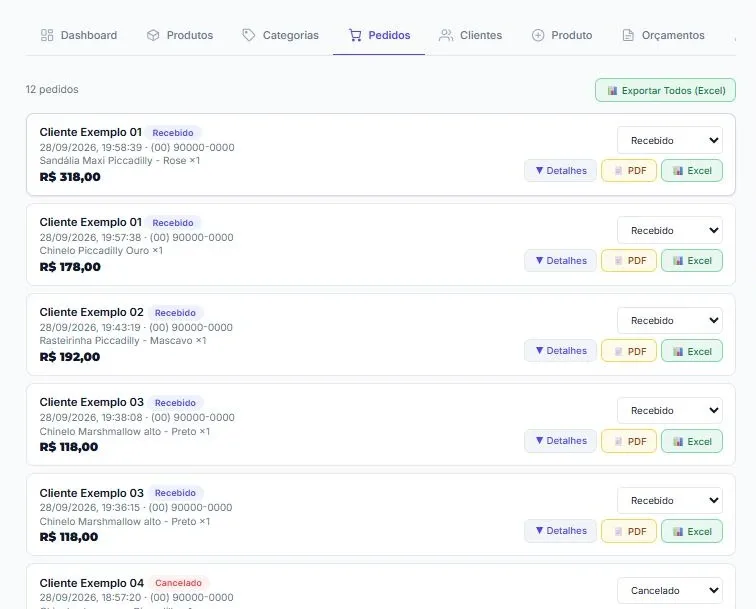Export Excel for the 19:38:08 order

point(692,441)
